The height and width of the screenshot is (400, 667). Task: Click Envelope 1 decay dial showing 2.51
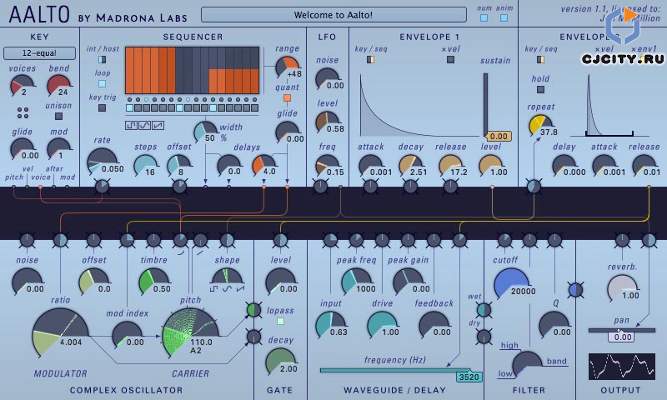tap(411, 166)
